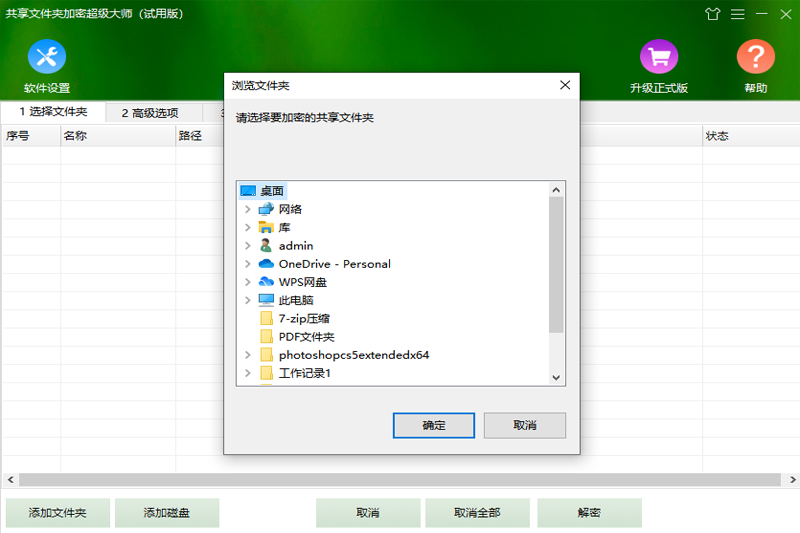
Task: Select PDF文件夹 folder name
Action: coord(307,336)
